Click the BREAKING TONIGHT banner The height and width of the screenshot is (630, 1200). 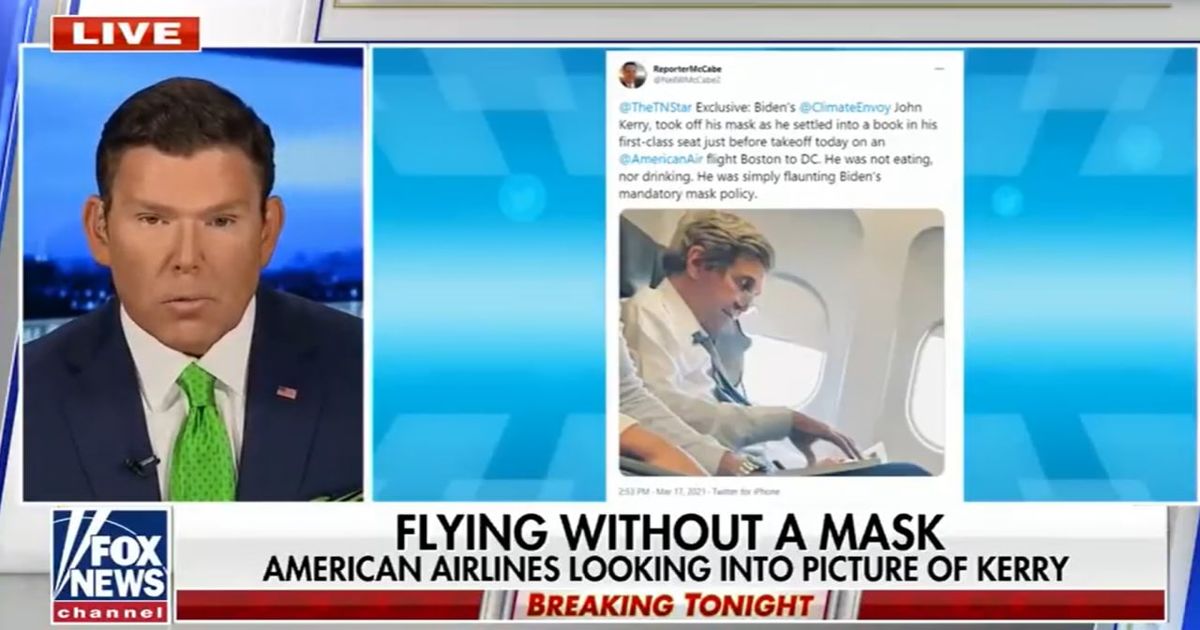[670, 606]
